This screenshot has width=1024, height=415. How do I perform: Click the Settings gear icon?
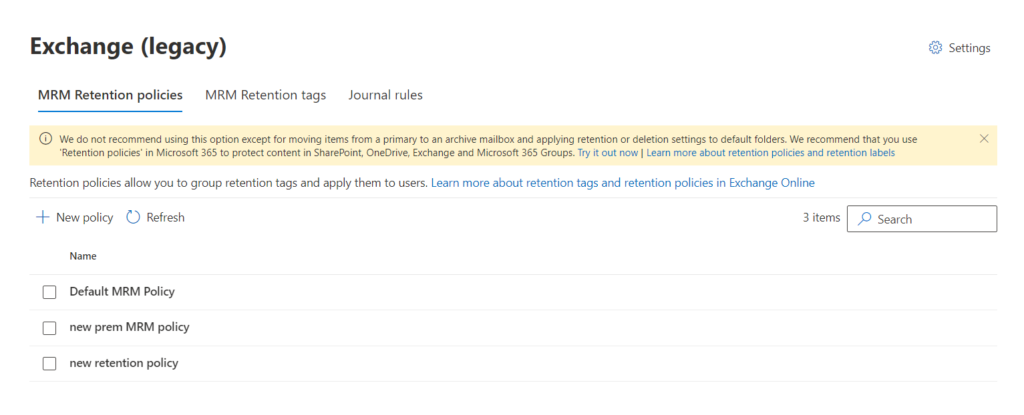tap(935, 48)
